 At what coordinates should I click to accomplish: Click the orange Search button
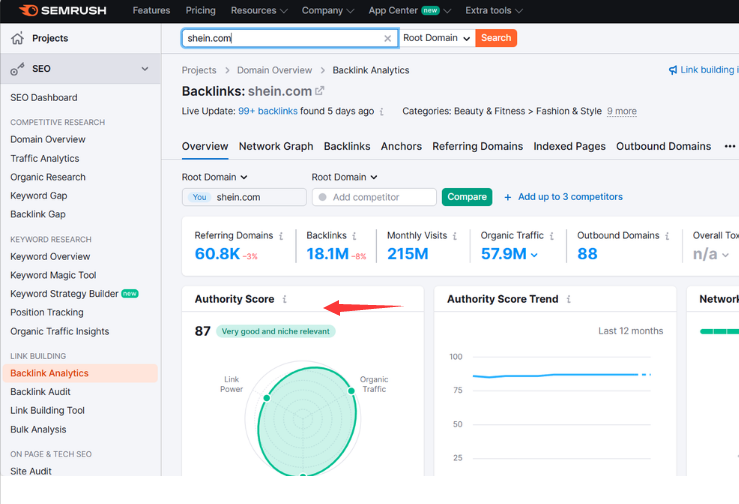pos(496,38)
